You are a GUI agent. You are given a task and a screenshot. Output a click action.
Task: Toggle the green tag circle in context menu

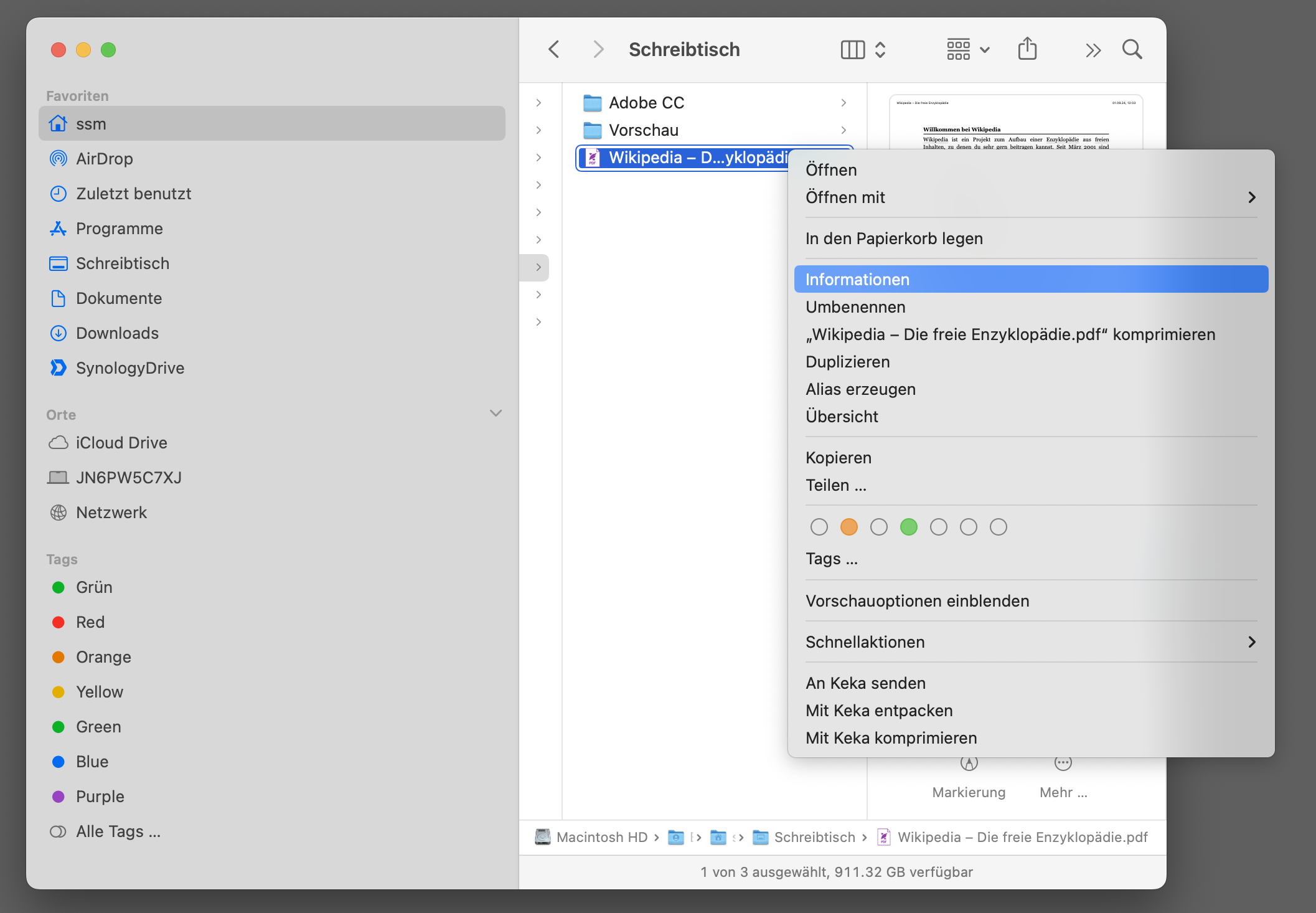coord(908,527)
